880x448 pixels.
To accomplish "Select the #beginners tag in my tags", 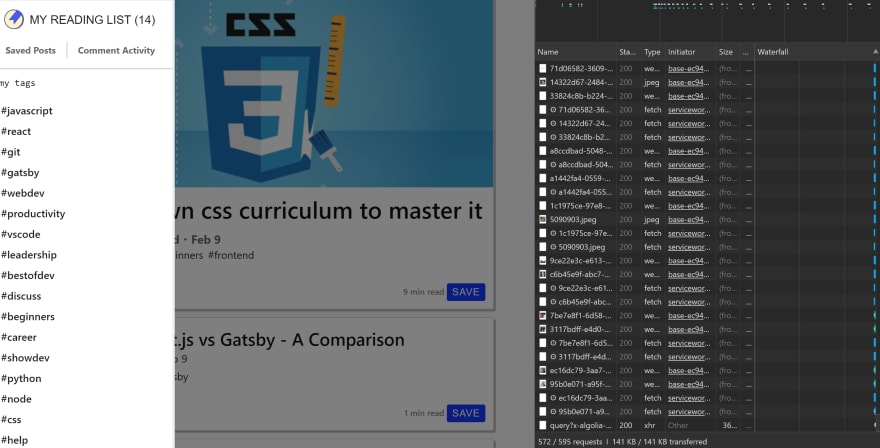I will tap(28, 317).
